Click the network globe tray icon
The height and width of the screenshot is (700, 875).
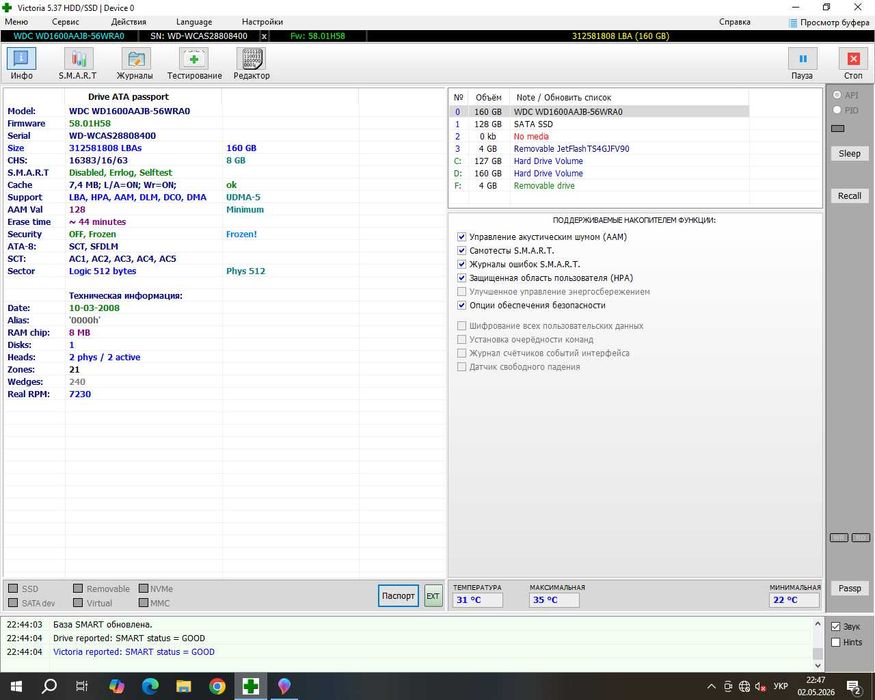(x=744, y=687)
